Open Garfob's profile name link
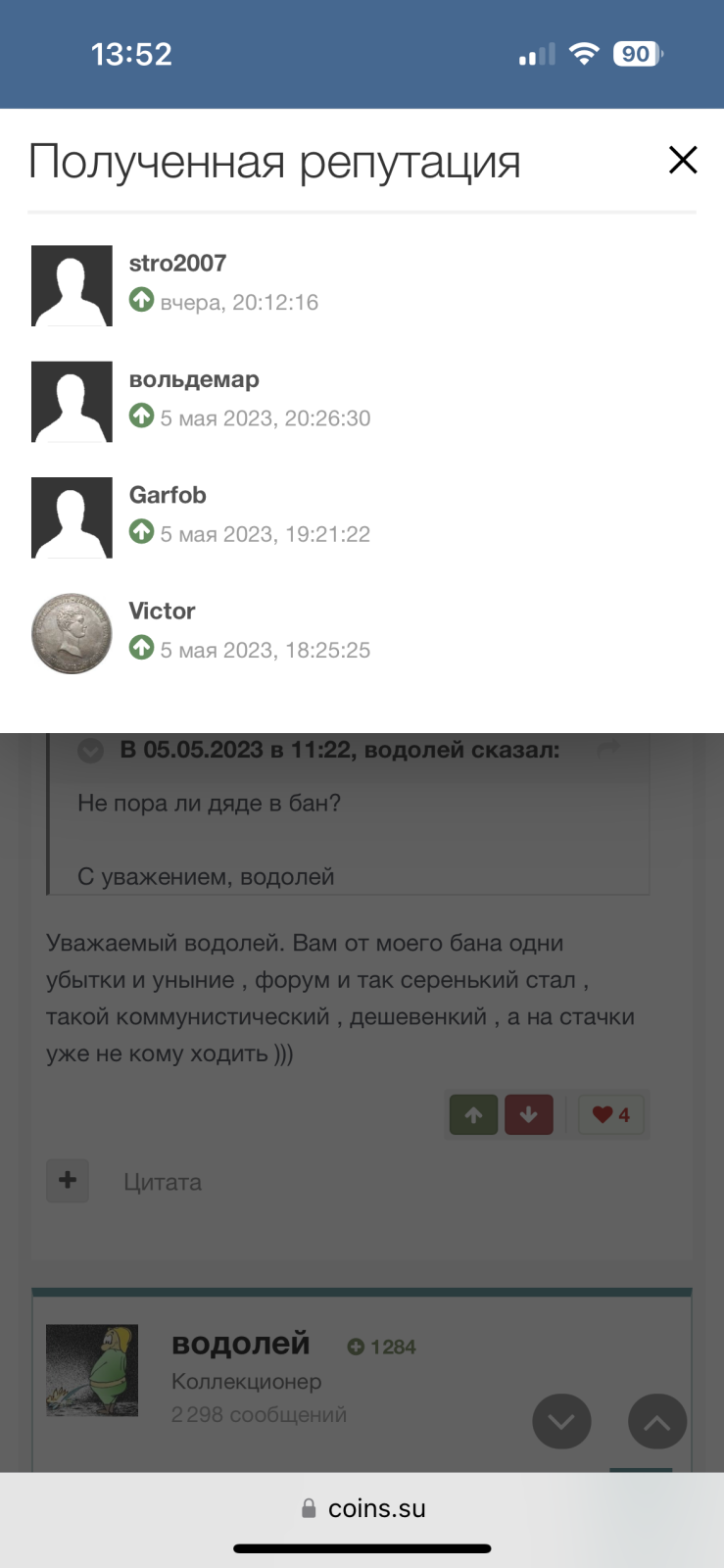724x1568 pixels. click(168, 495)
